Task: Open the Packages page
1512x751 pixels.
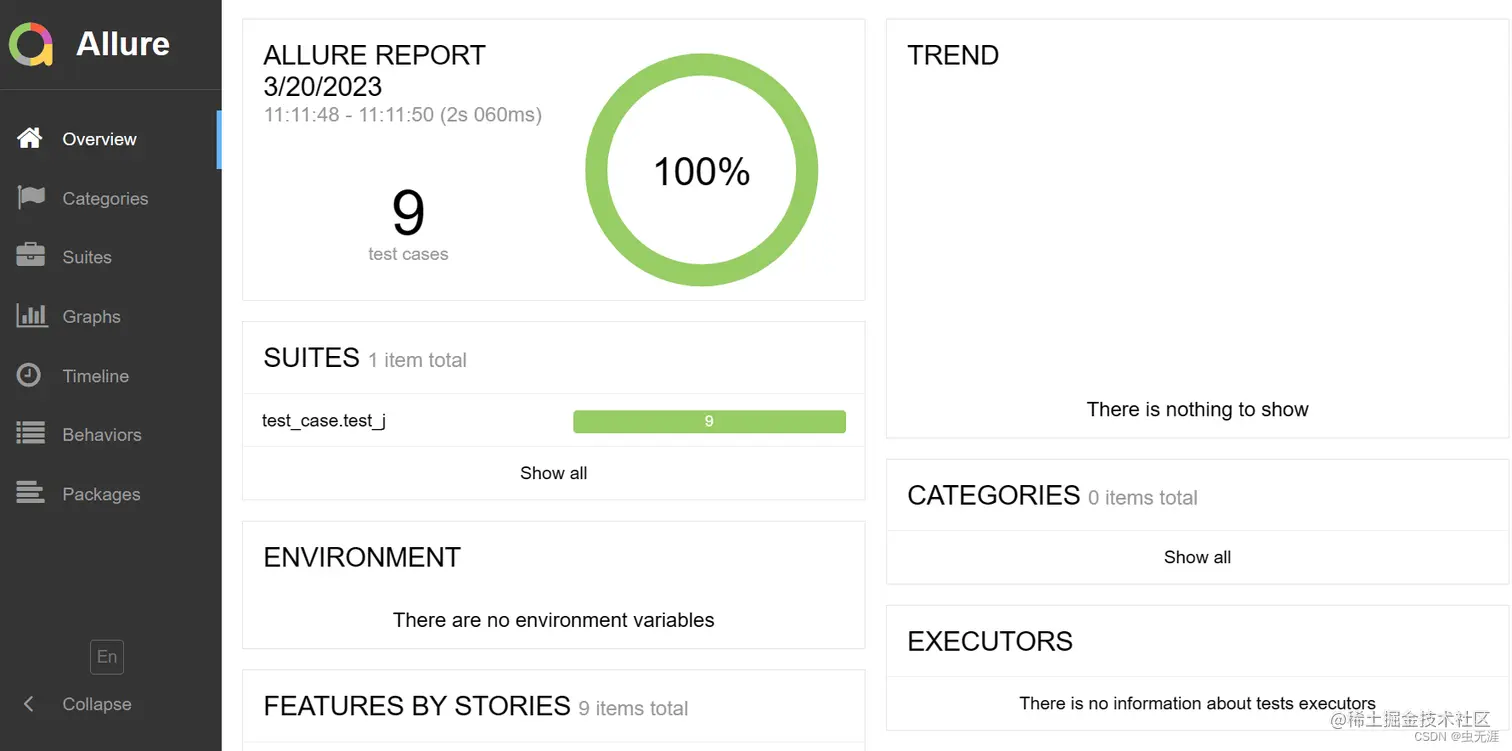Action: pyautogui.click(x=109, y=494)
